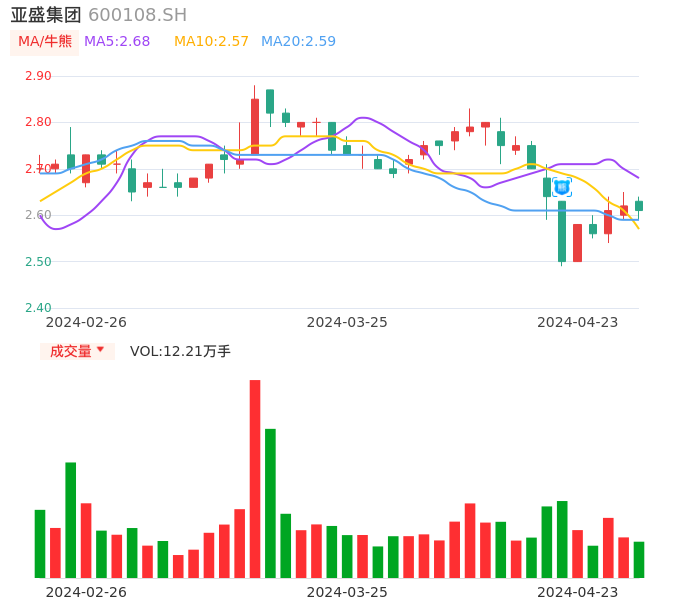Click the red dropdown arrow beside 成交量
This screenshot has width=686, height=606.
point(100,350)
